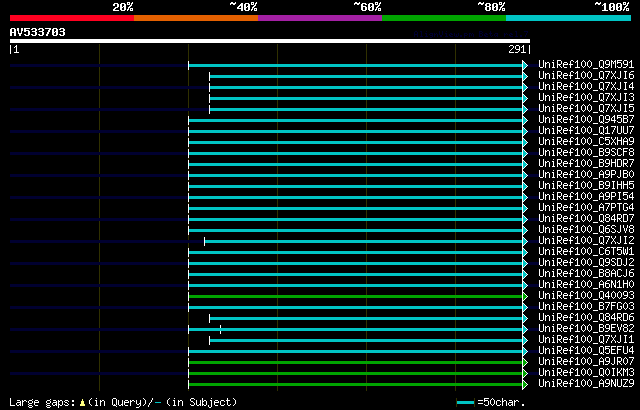Select the UniRef100_B7FG03 label
This screenshot has width=640, height=410.
586,307
